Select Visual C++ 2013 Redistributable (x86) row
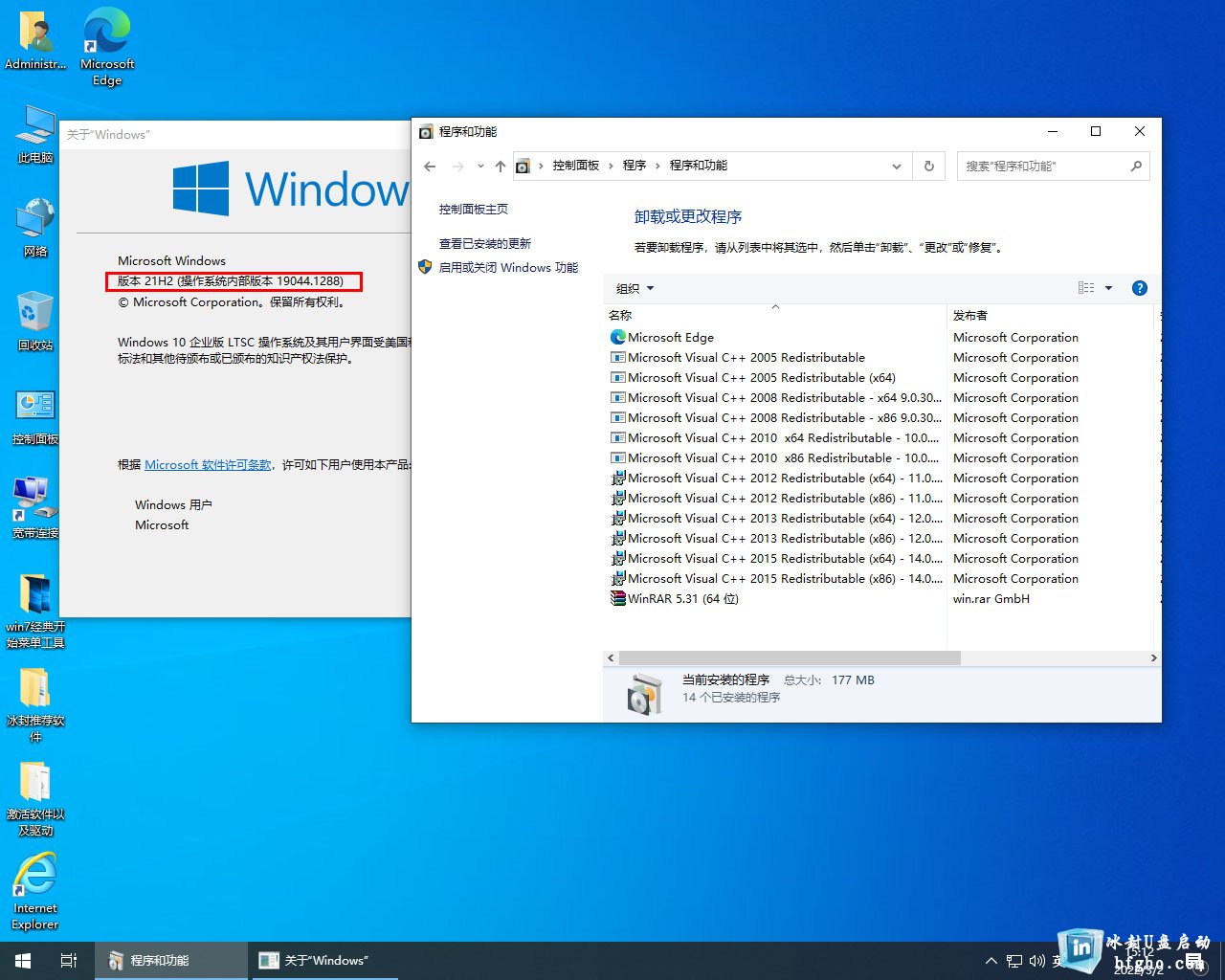The width and height of the screenshot is (1225, 980). 775,538
